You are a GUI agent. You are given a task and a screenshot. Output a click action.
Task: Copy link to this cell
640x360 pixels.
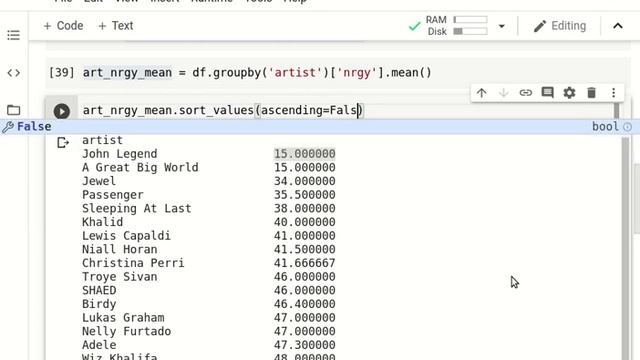[x=526, y=93]
